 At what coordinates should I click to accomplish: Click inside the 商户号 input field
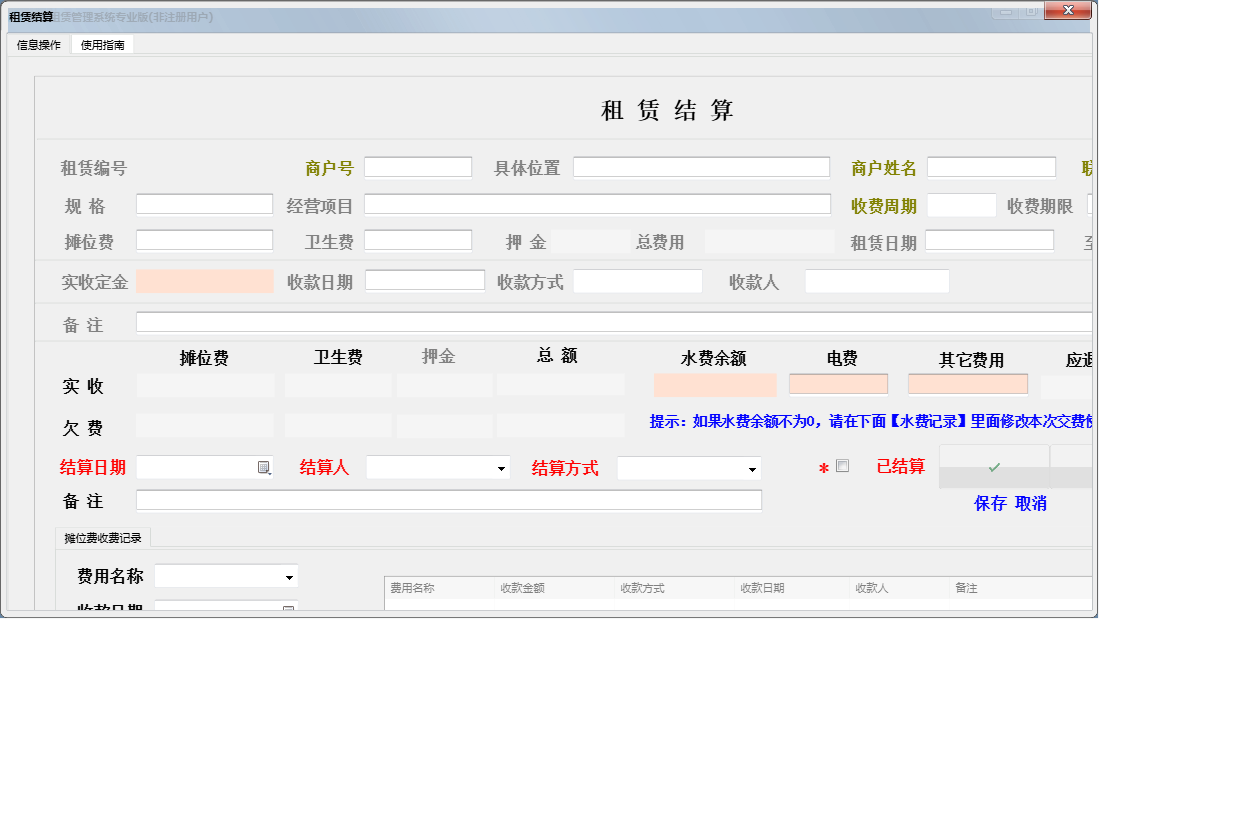(x=418, y=166)
